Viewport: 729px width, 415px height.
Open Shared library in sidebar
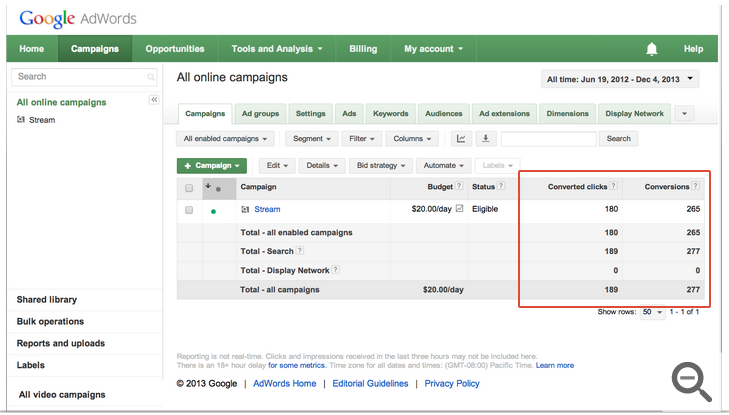tap(47, 300)
